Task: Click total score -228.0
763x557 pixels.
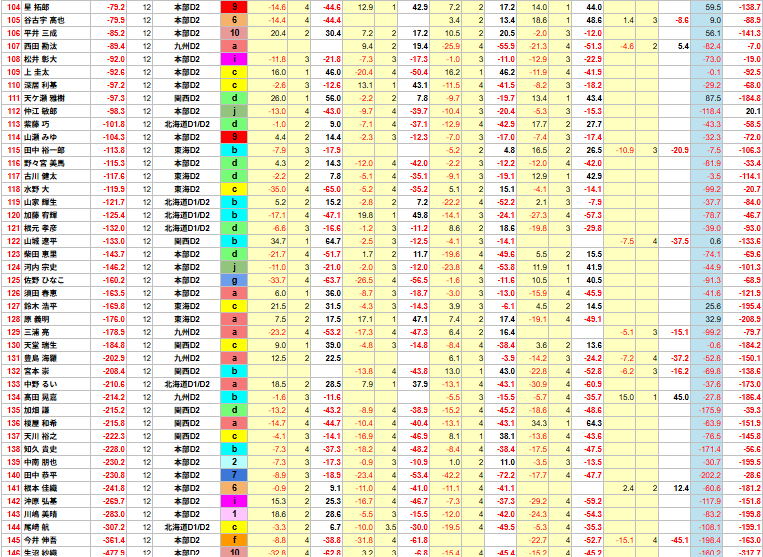Action: tap(114, 449)
